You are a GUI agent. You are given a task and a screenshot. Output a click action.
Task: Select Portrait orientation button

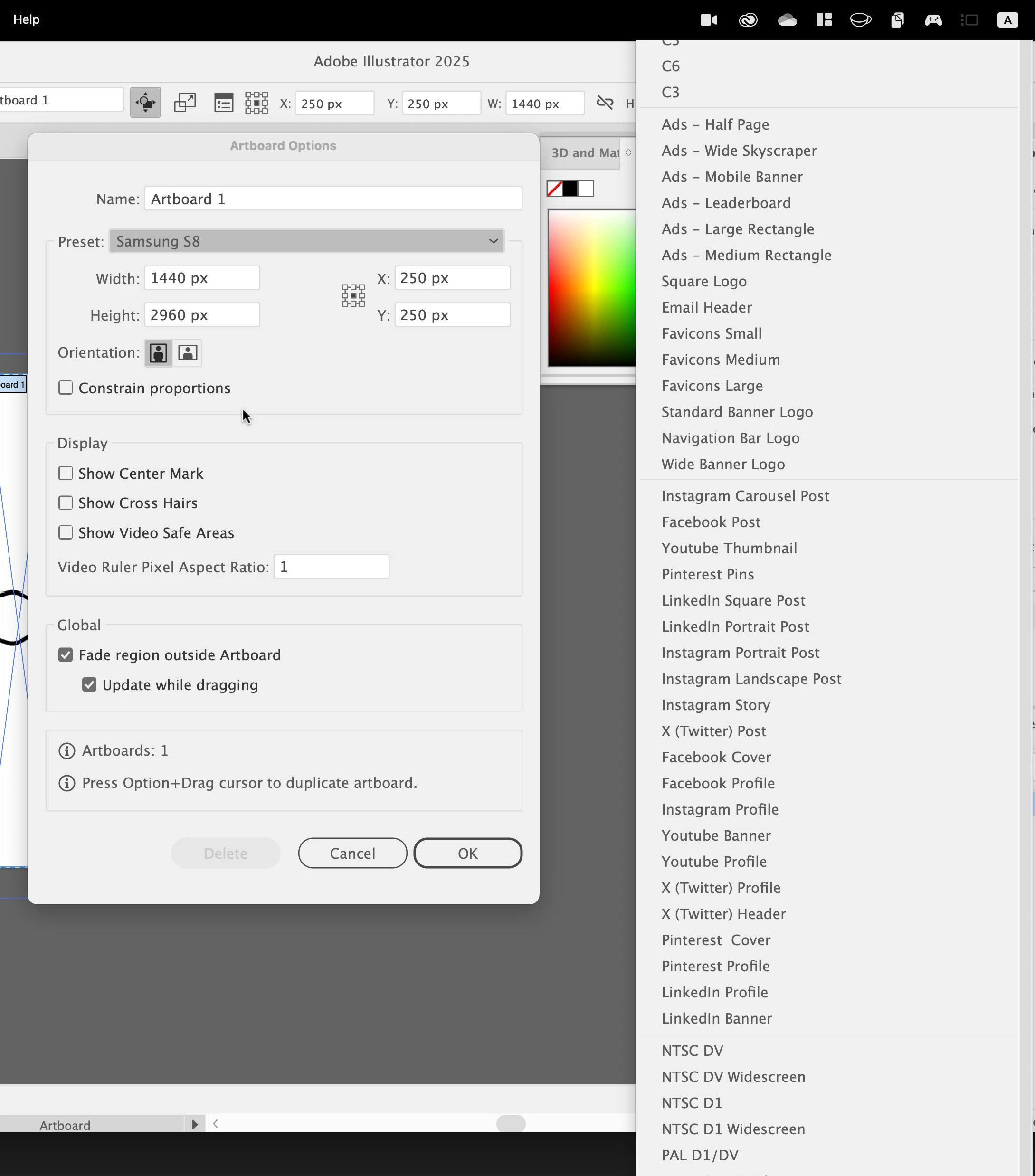(x=158, y=353)
